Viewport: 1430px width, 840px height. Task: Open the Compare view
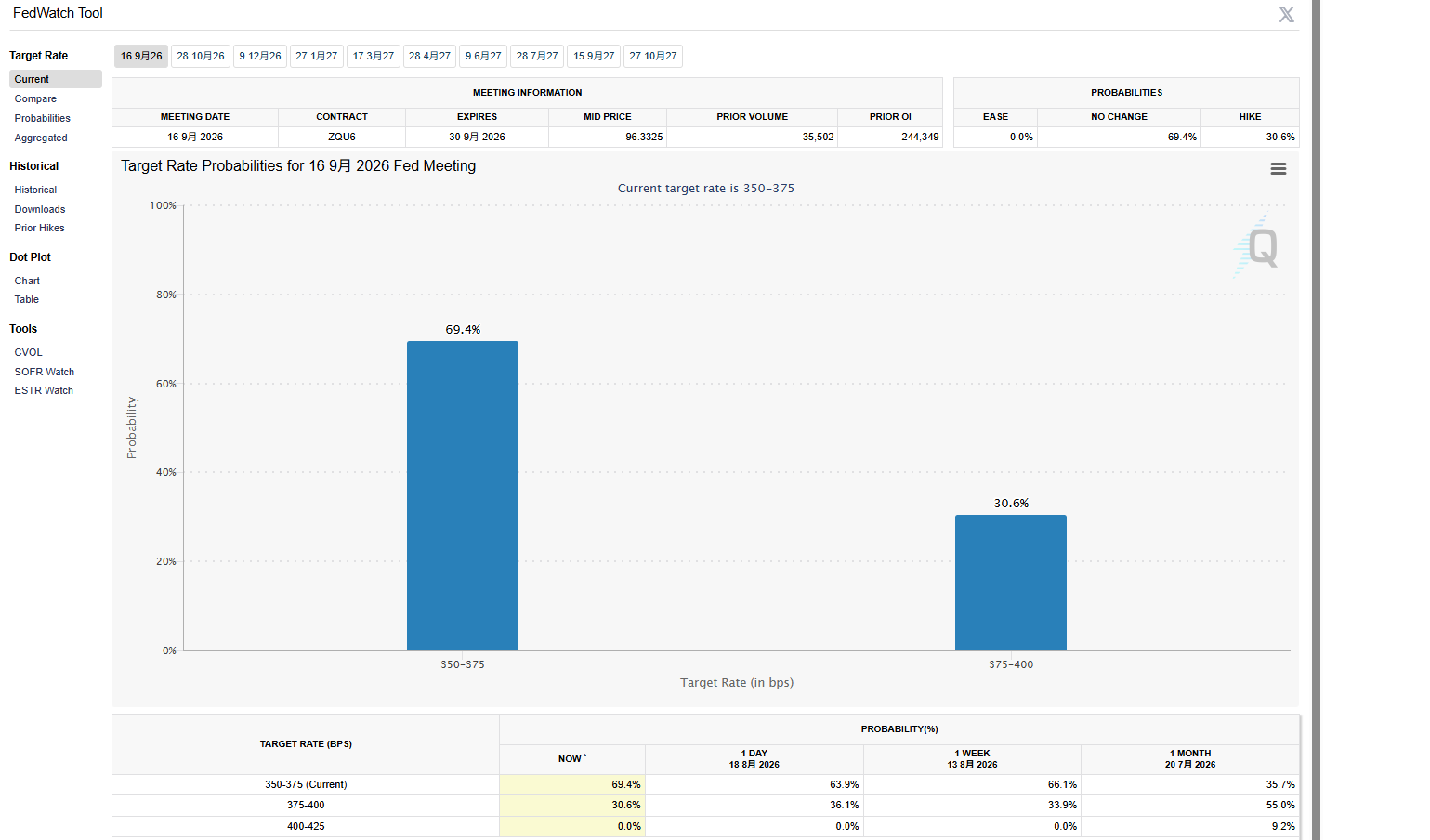pyautogui.click(x=35, y=98)
